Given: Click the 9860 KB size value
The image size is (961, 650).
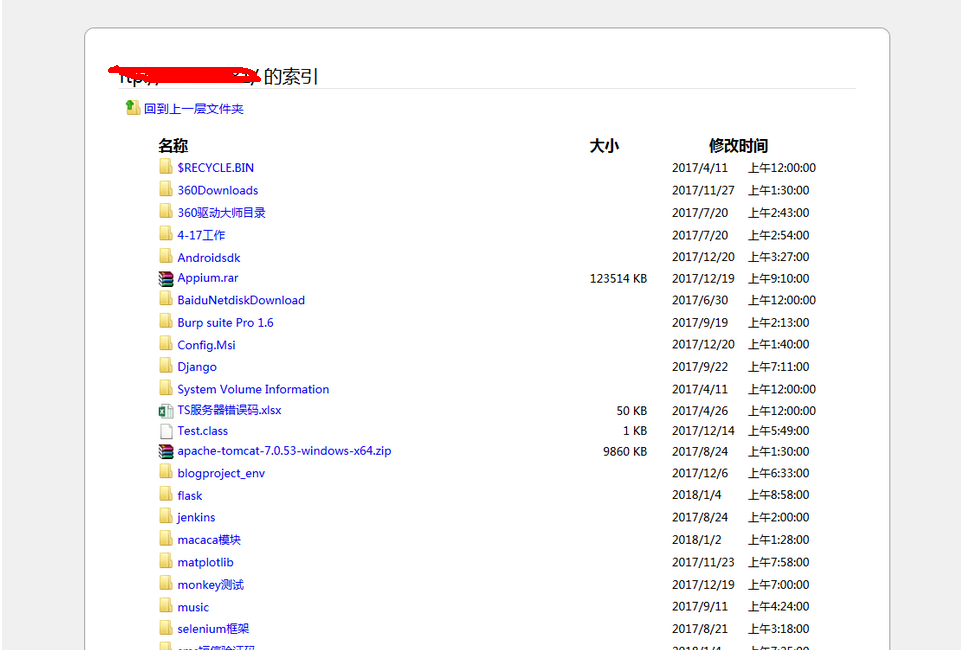Looking at the screenshot, I should (x=625, y=452).
